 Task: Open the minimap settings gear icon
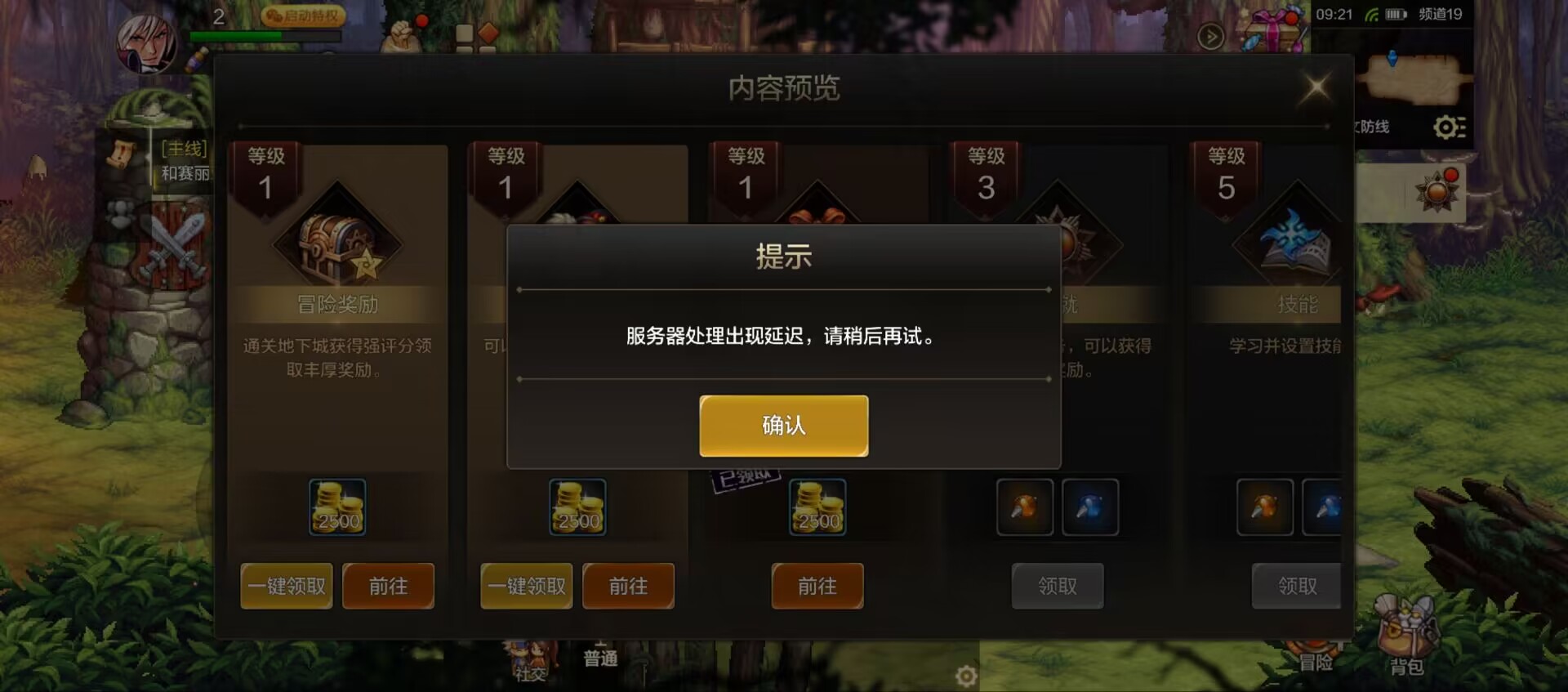pos(1450,127)
